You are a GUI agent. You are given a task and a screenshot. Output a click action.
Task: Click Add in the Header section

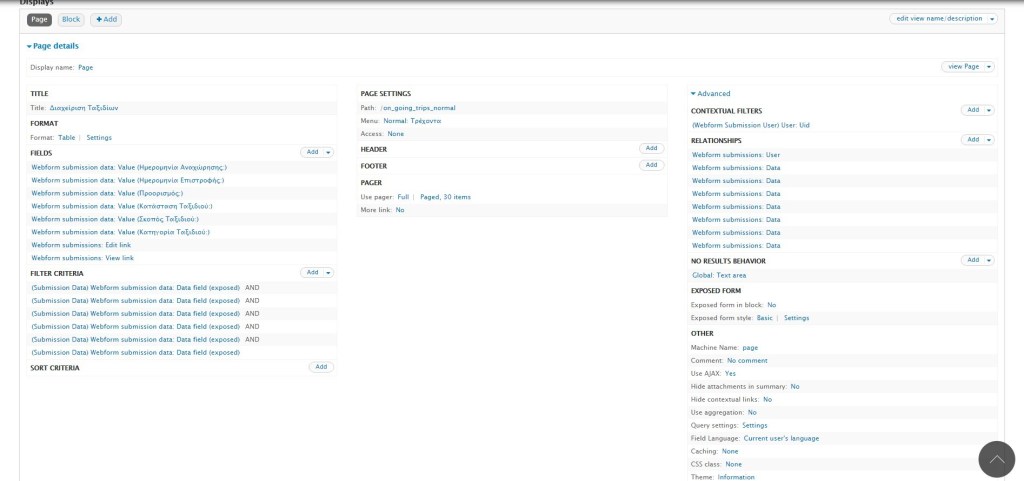(x=651, y=148)
